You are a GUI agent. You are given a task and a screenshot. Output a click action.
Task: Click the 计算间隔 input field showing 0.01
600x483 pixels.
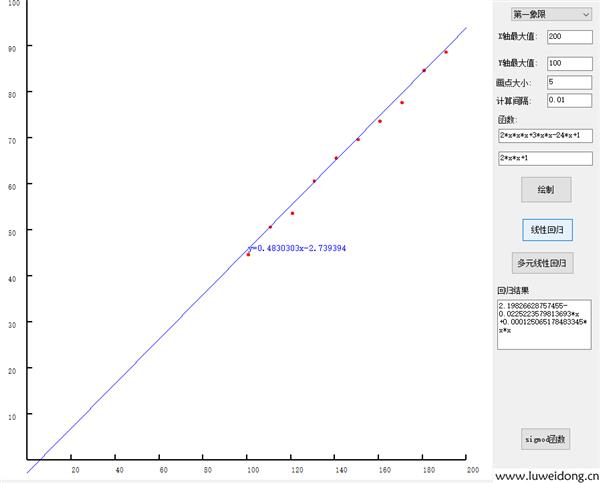(x=569, y=100)
